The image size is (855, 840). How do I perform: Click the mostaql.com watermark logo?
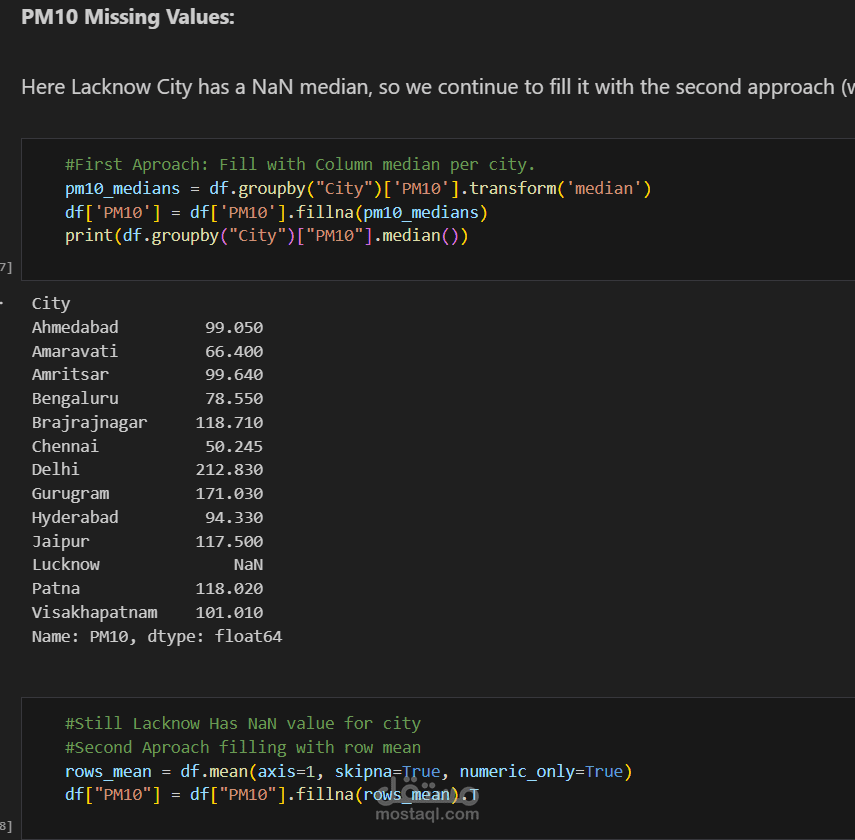(x=427, y=801)
